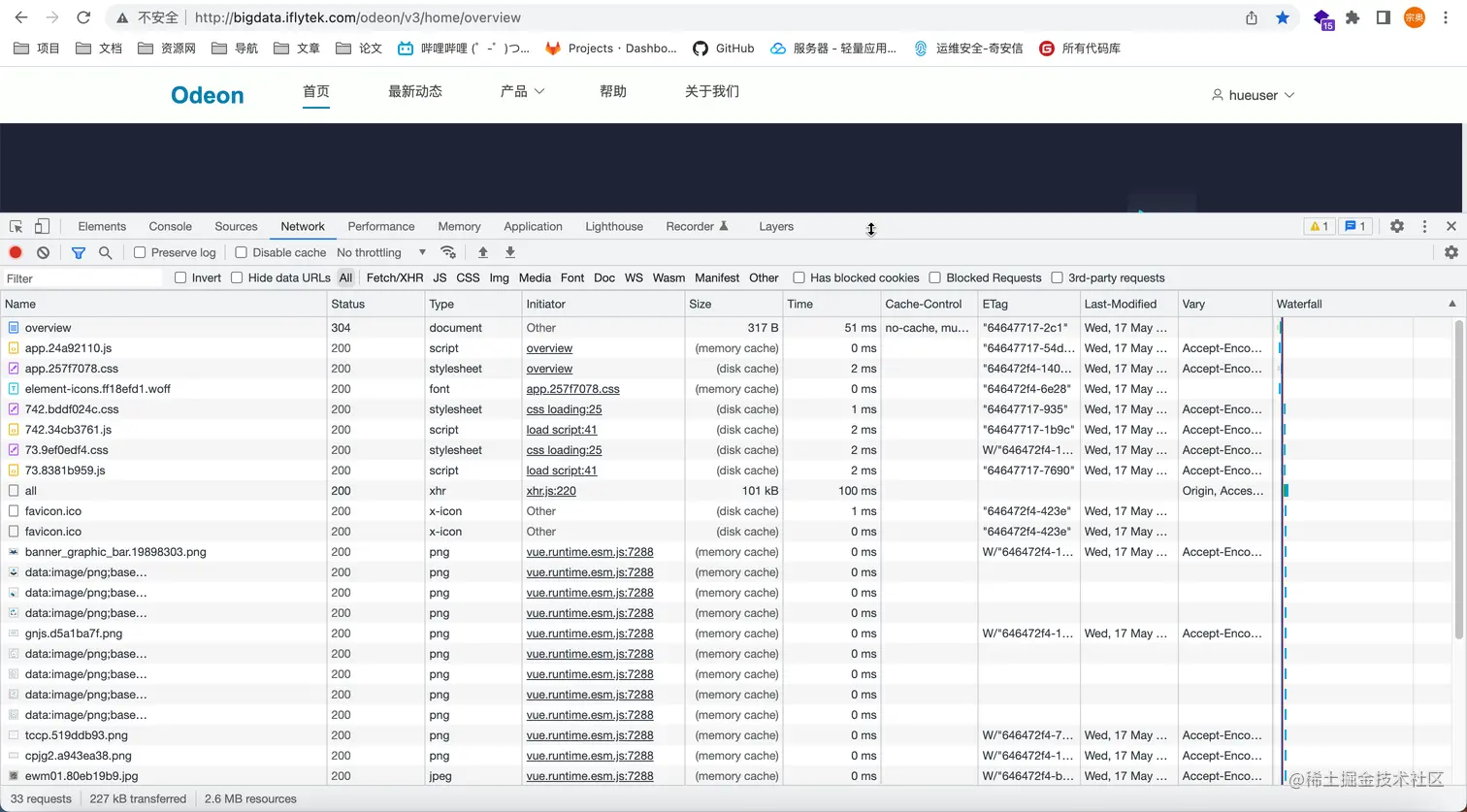1467x812 pixels.
Task: Open the issues message counter badge
Action: click(x=1354, y=226)
